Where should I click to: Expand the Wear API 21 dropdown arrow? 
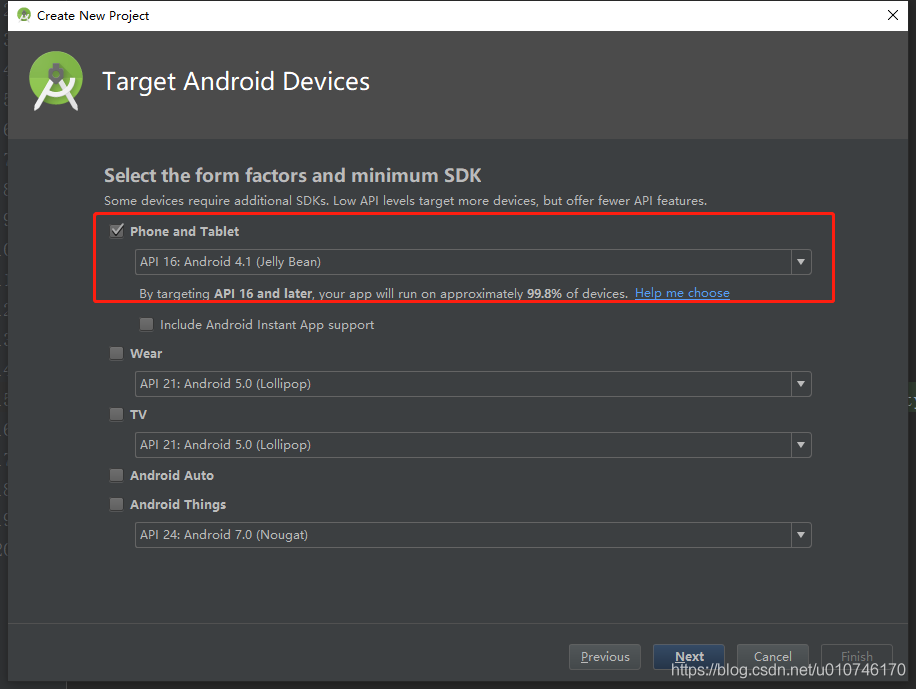[801, 384]
